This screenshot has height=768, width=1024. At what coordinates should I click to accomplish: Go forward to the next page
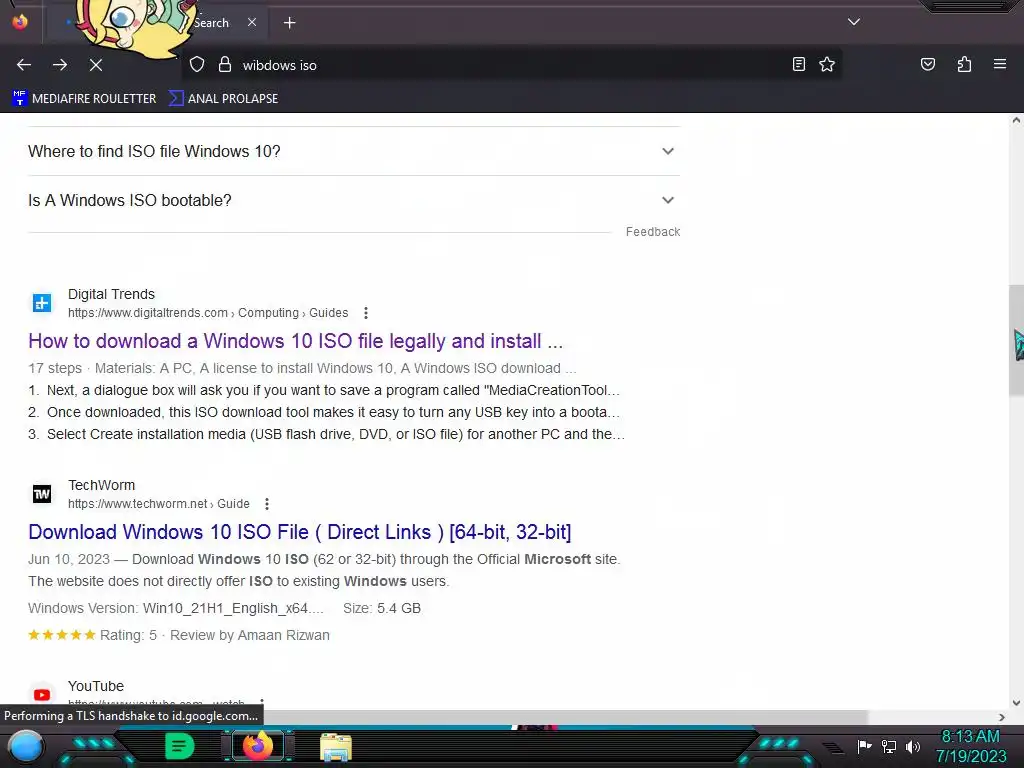tap(60, 65)
